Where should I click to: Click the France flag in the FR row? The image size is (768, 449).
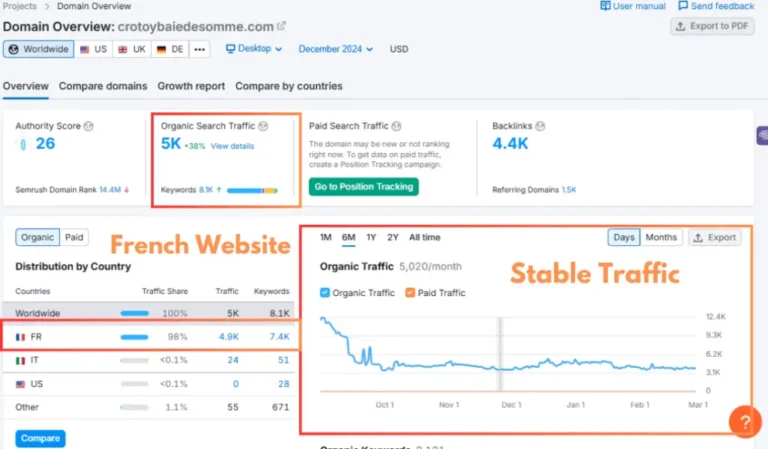coord(20,337)
